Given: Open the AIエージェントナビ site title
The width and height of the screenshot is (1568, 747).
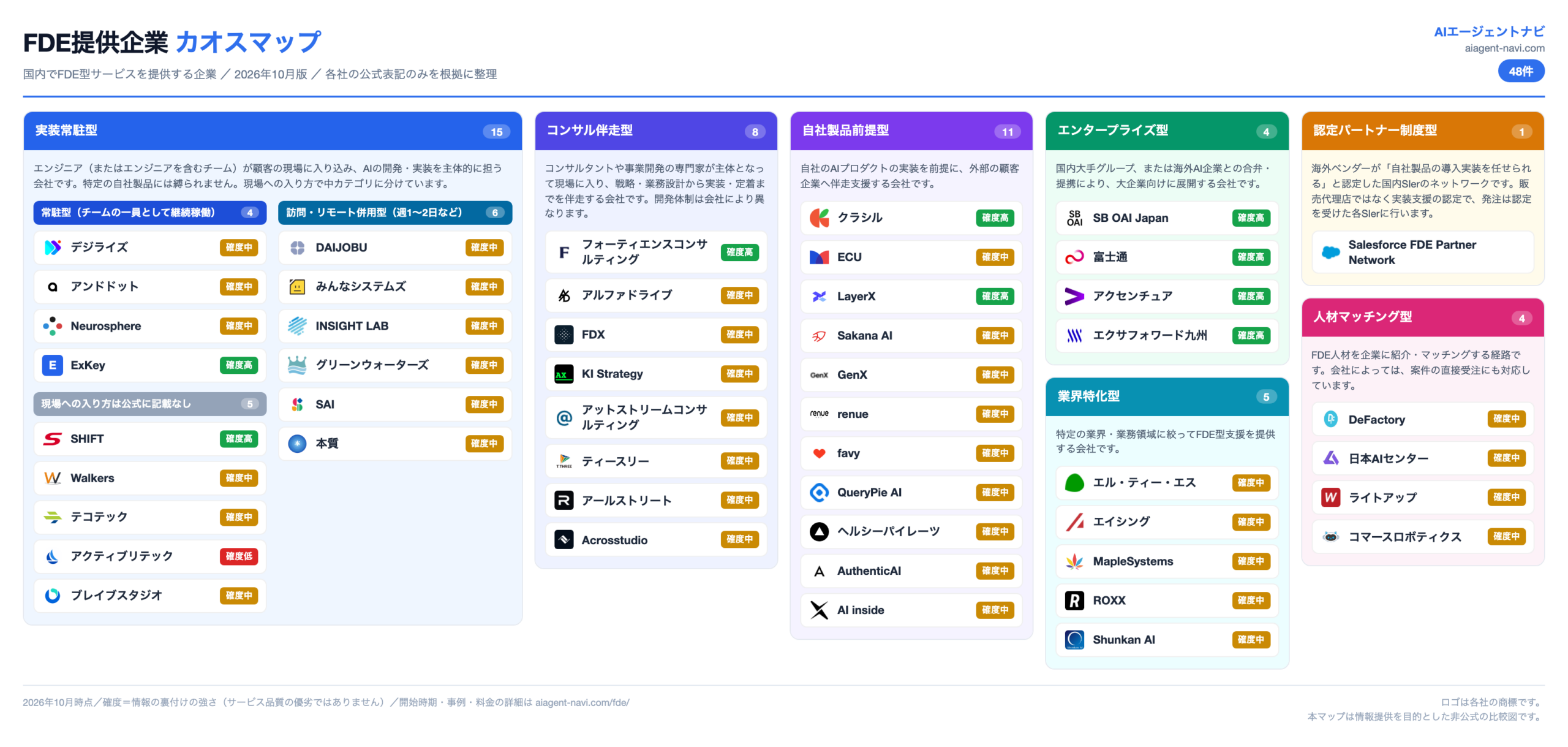Looking at the screenshot, I should pos(1489,31).
